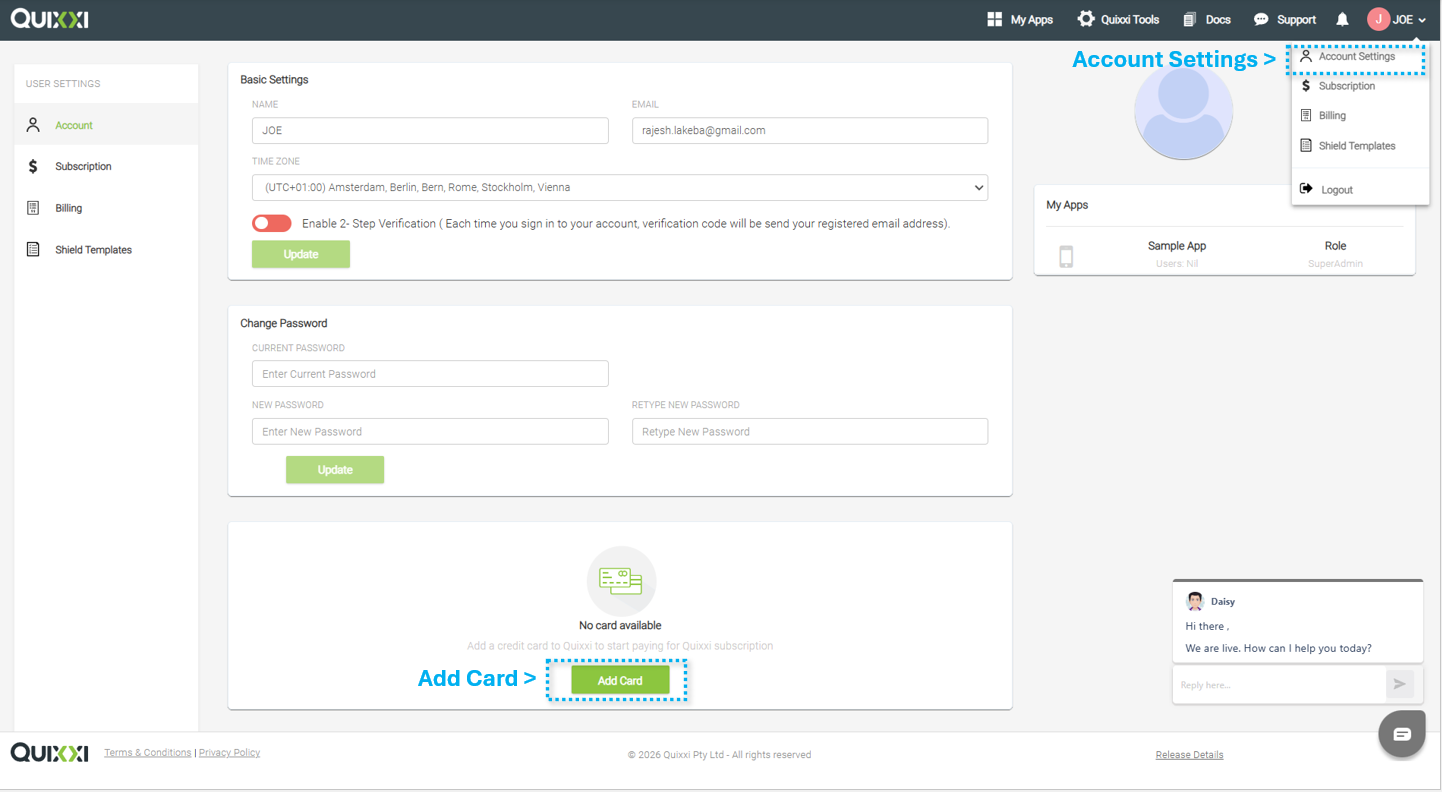Click Update button under Basic Settings
The height and width of the screenshot is (792, 1442).
coord(301,254)
